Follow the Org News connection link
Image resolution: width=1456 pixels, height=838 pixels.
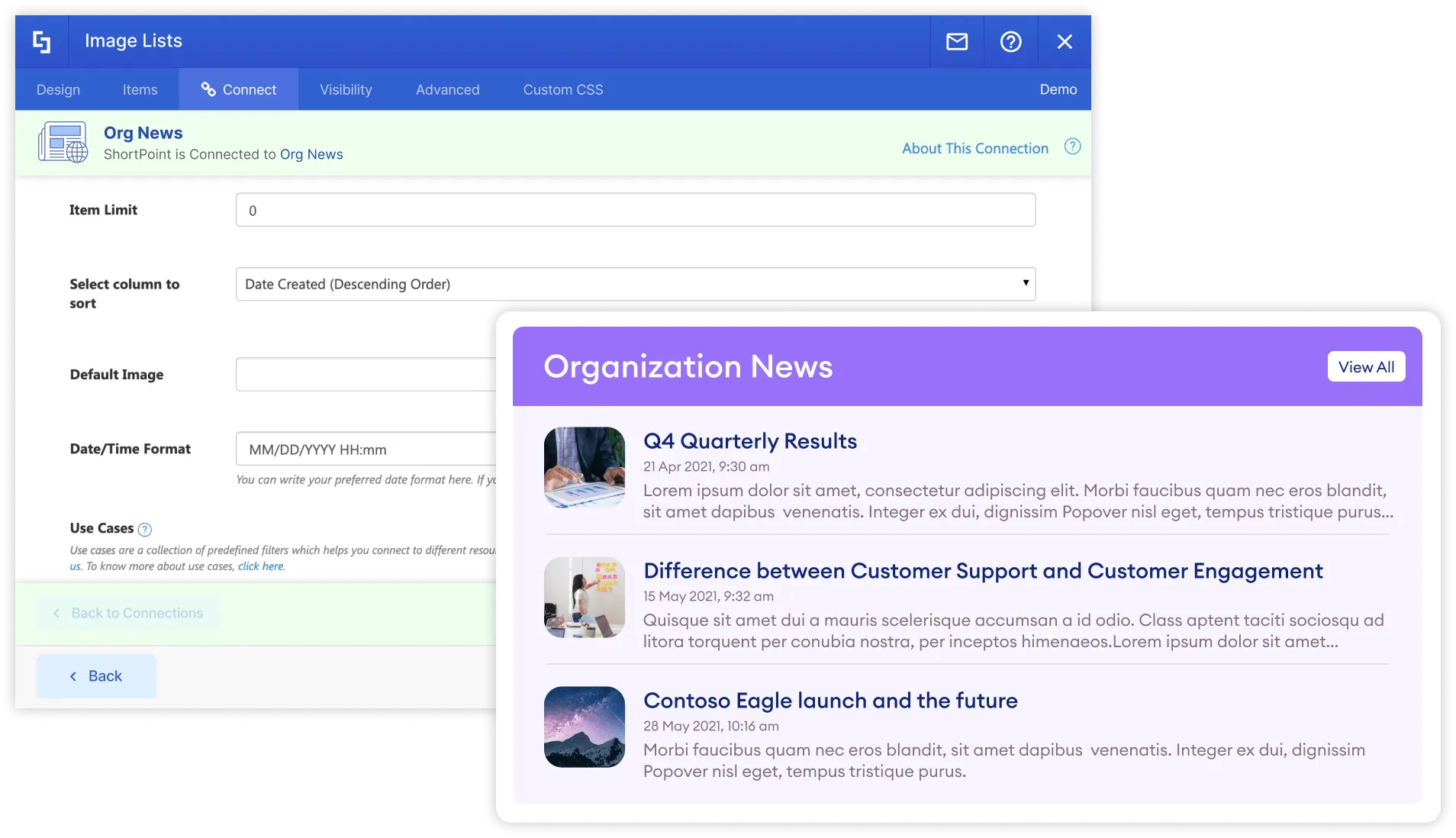(x=311, y=154)
